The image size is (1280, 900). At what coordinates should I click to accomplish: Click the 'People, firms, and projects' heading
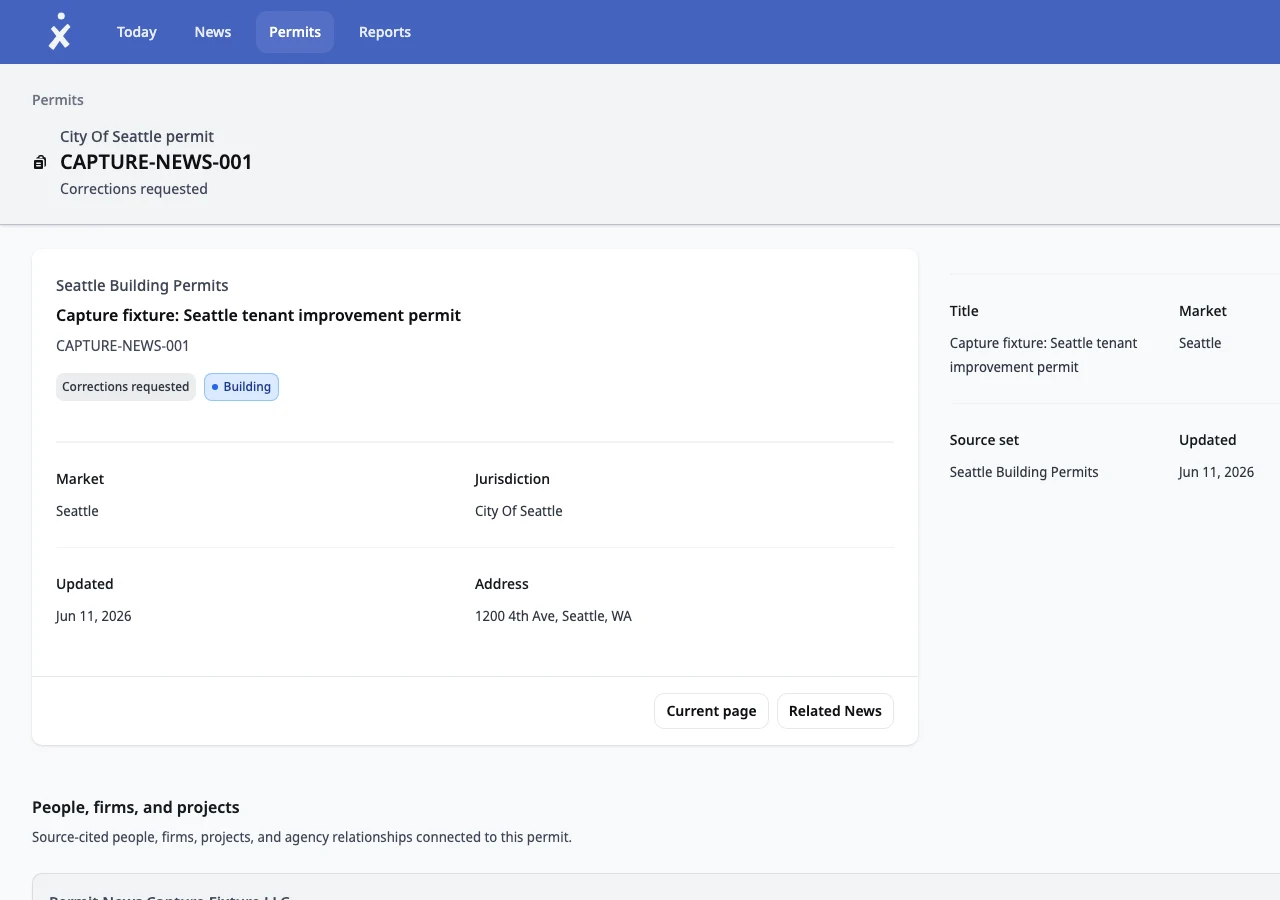click(x=136, y=807)
